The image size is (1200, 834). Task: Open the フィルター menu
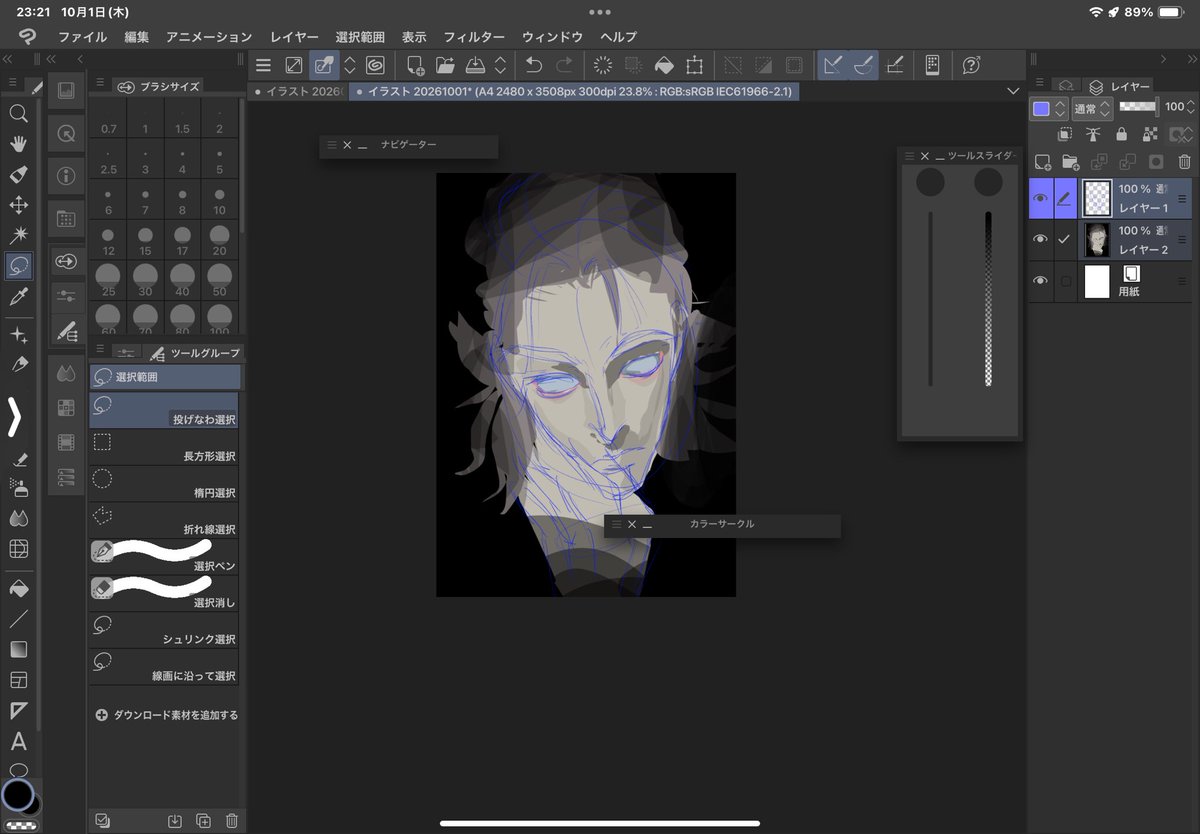pos(474,37)
